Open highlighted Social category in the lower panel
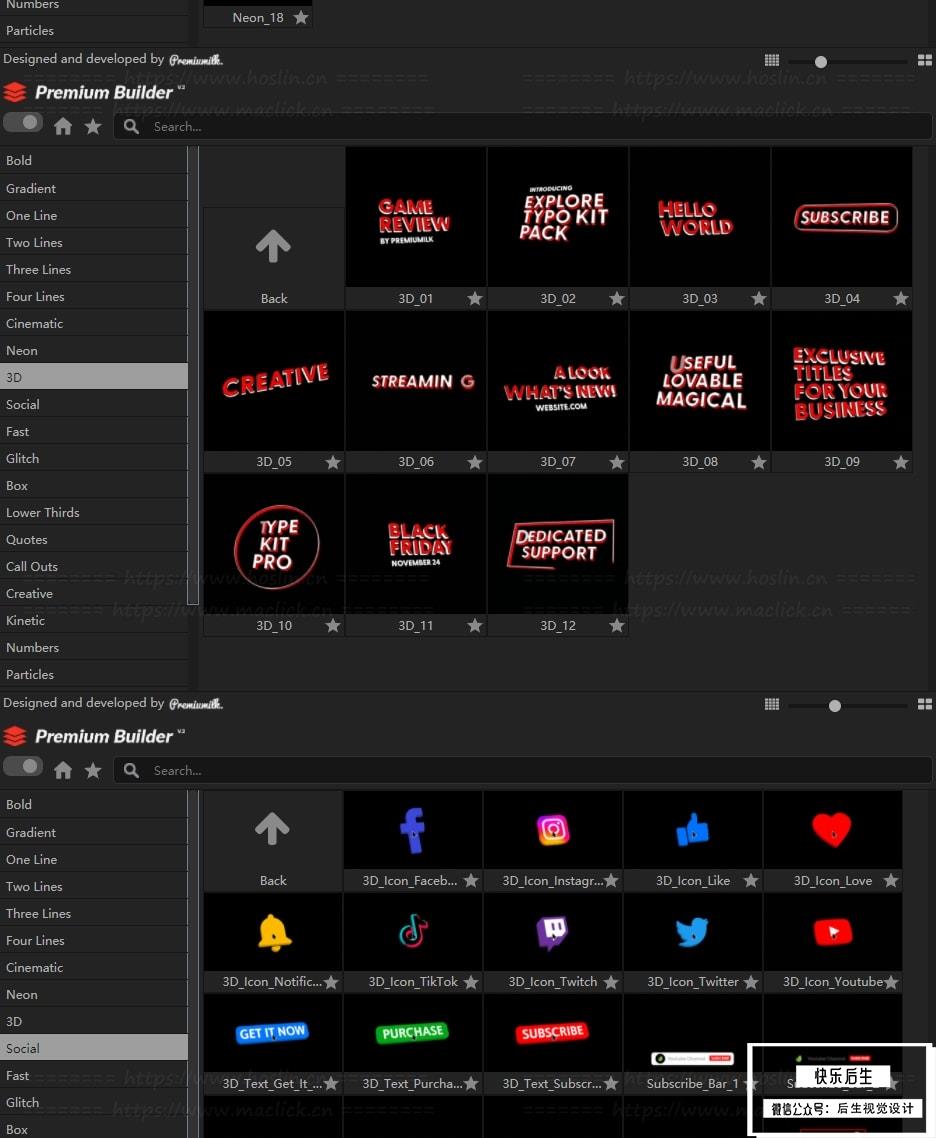Screen dimensions: 936x1138 [x=94, y=1048]
